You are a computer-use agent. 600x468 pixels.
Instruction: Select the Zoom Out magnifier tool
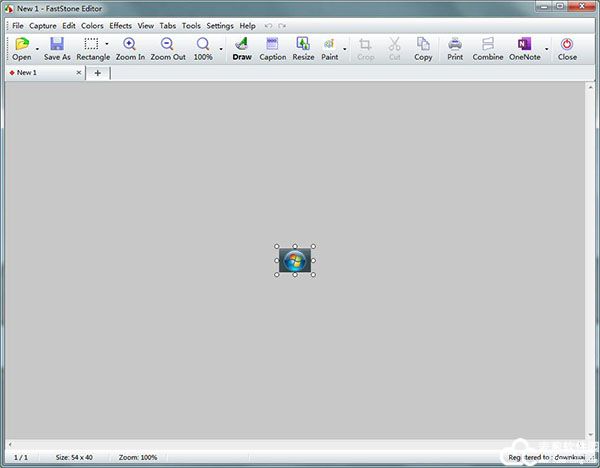click(167, 45)
